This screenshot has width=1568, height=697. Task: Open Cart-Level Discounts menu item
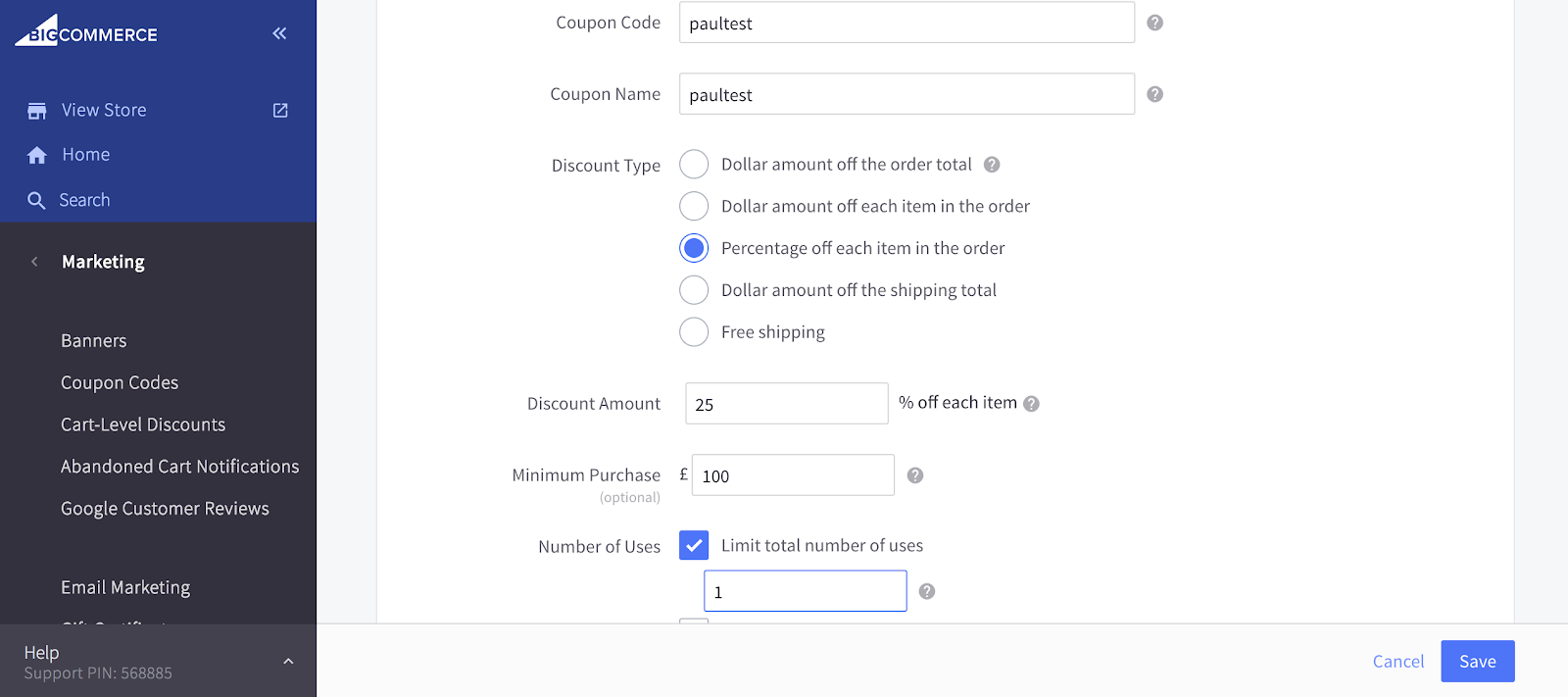pos(143,425)
